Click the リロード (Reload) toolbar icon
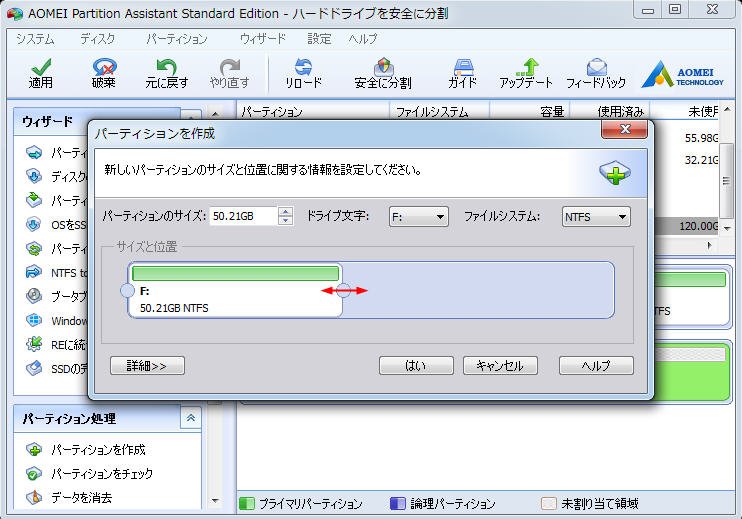 pyautogui.click(x=303, y=73)
